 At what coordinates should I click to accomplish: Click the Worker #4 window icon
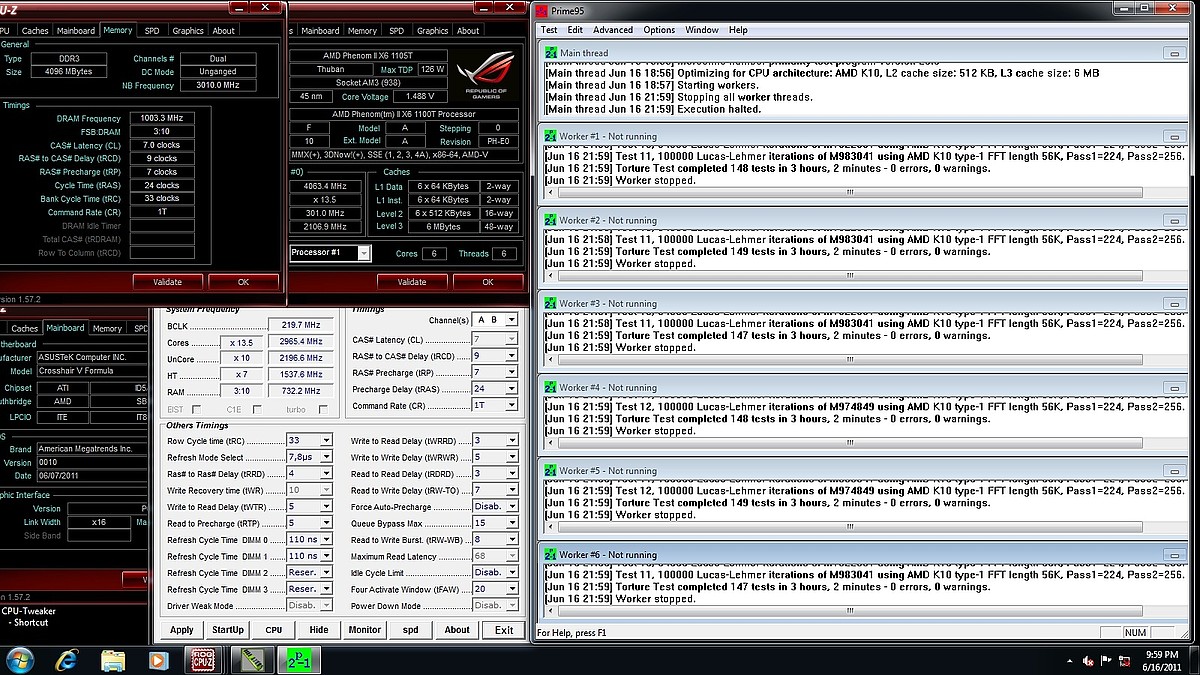(x=551, y=387)
